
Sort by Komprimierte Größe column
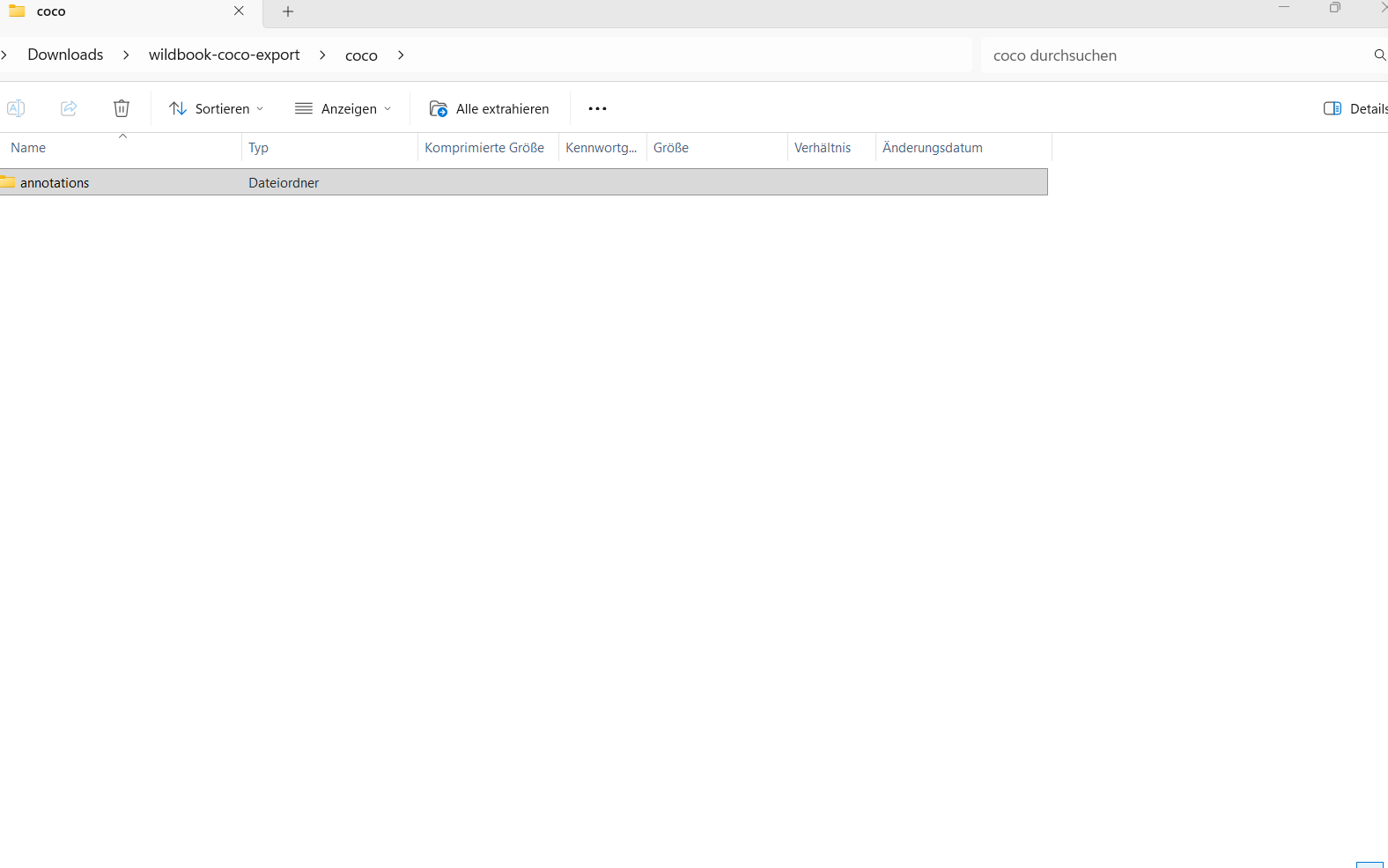(x=484, y=148)
